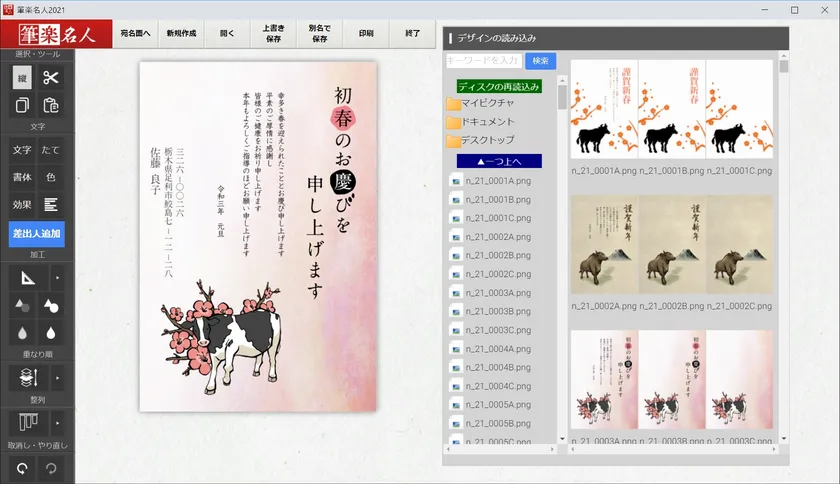Click the text alignment lines icon
840x484 pixels.
51,204
